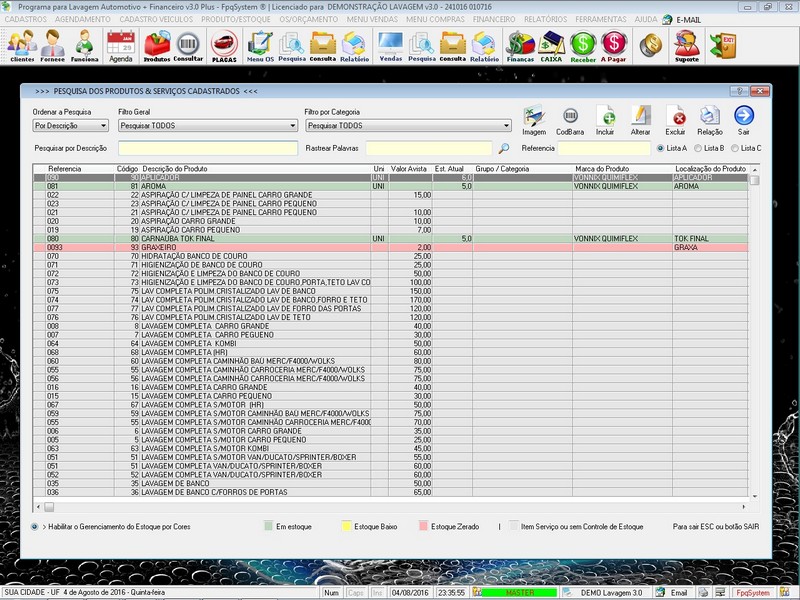Click the Descrição do Produto column header
Viewport: 800px width, 600px height.
pos(175,169)
